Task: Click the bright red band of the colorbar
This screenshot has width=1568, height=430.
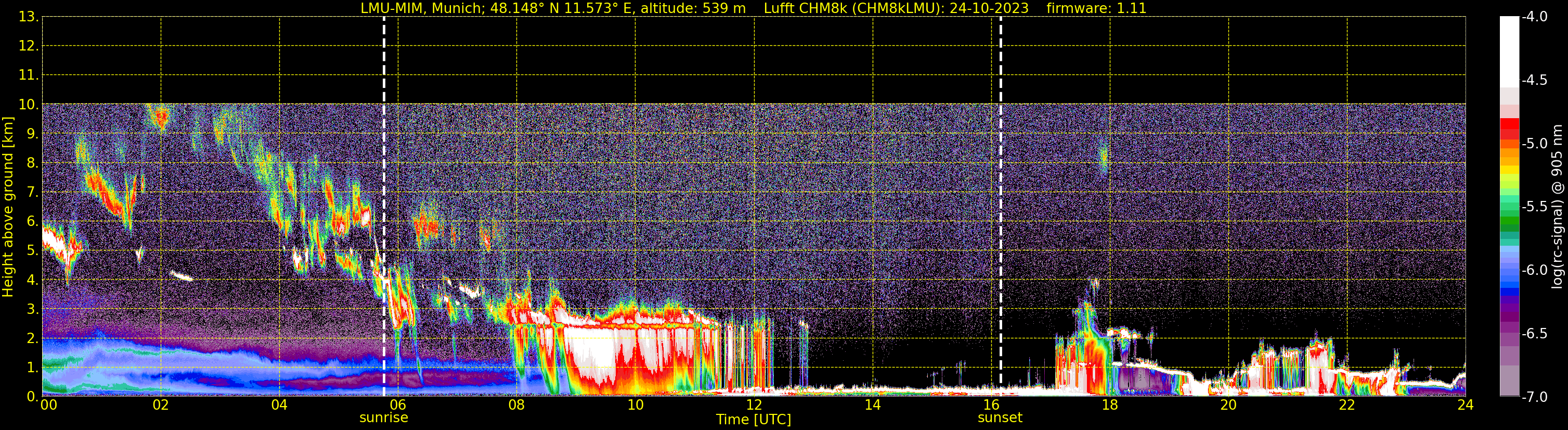Action: tap(1510, 124)
